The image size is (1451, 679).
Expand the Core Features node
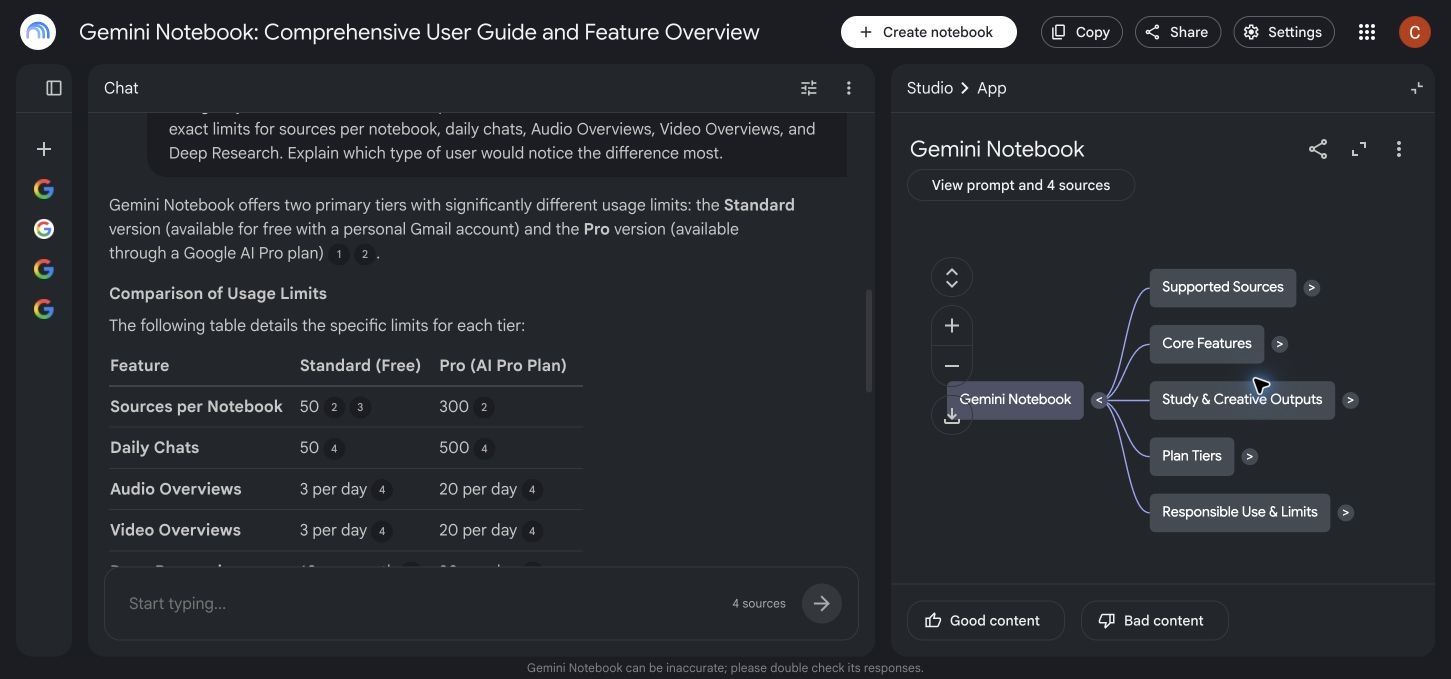point(1279,344)
